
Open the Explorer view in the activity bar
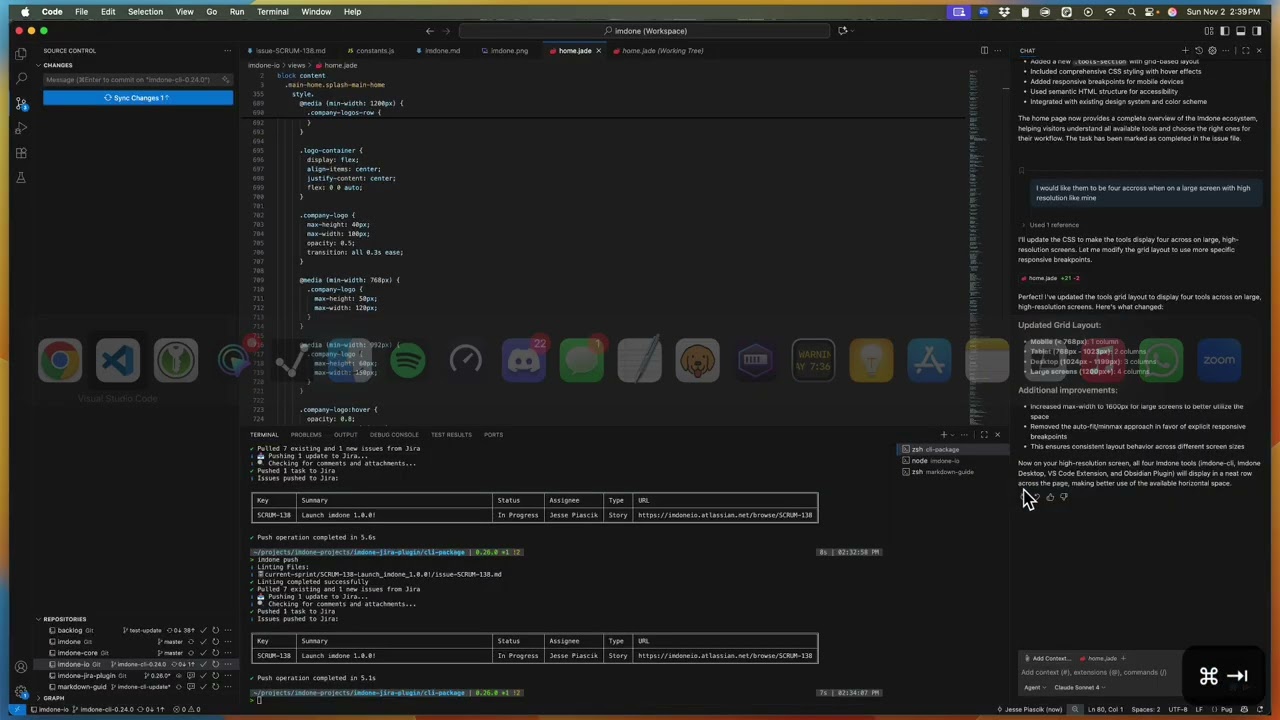point(21,54)
